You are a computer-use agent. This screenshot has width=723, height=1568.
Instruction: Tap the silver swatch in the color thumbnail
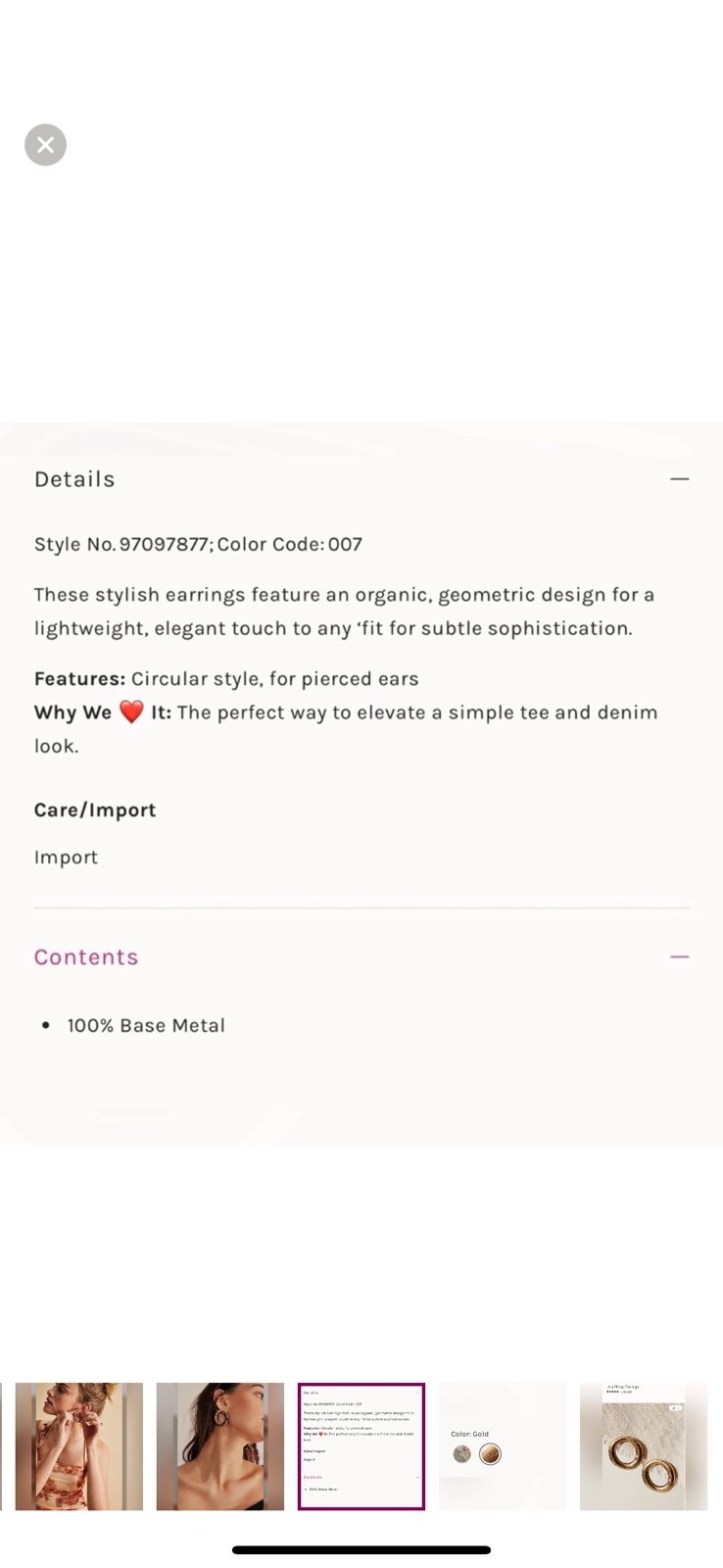click(462, 1454)
